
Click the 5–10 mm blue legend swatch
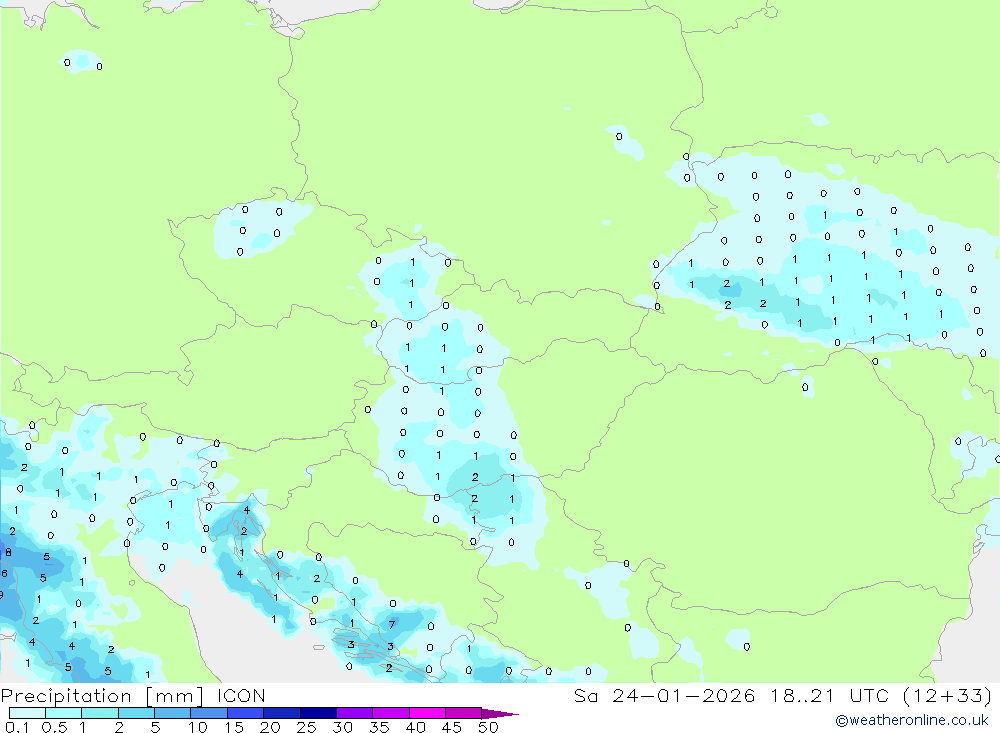[172, 713]
